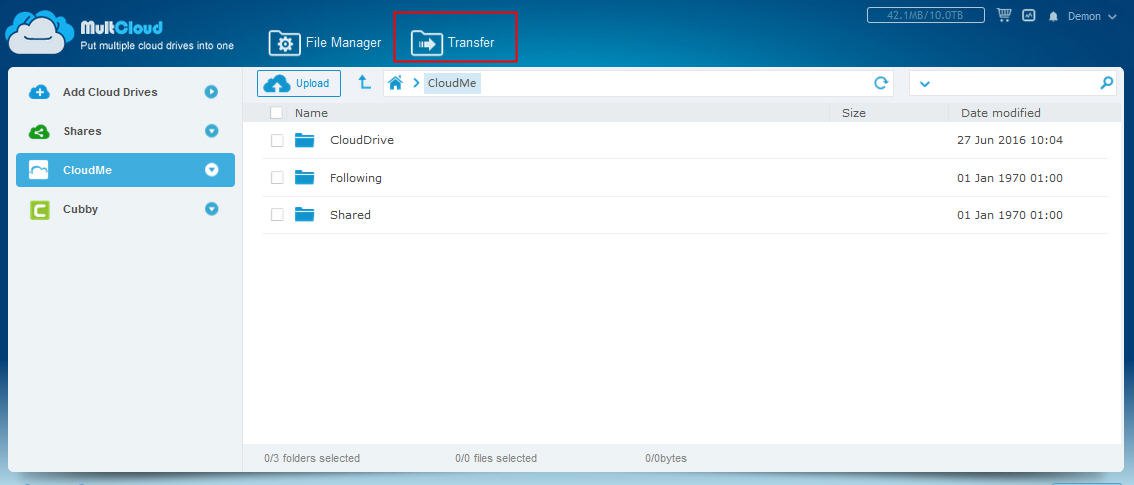Expand the Add Cloud Drives arrow
Screen dimensions: 1134x485
pyautogui.click(x=211, y=92)
